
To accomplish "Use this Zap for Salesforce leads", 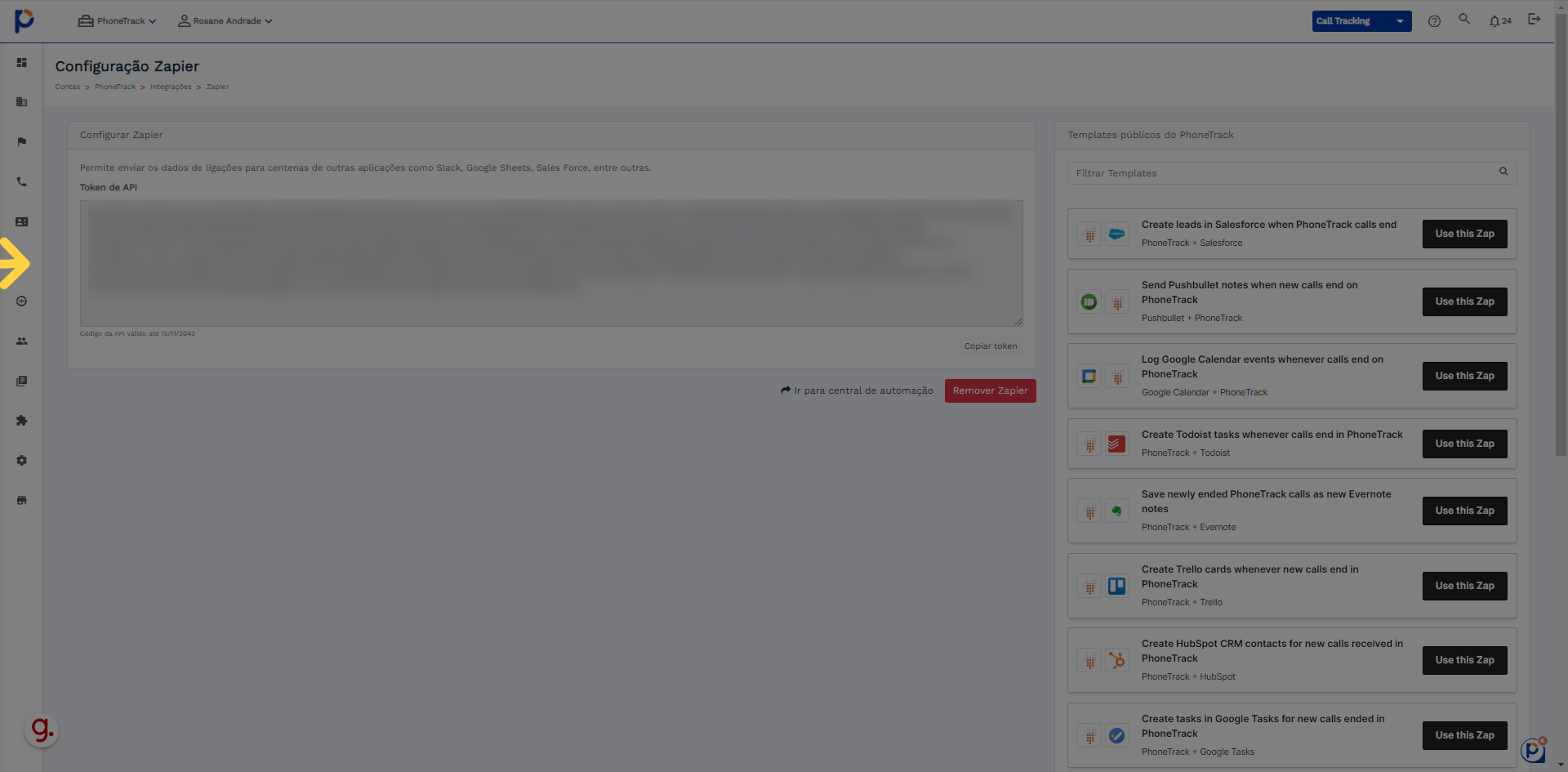I will coord(1464,234).
